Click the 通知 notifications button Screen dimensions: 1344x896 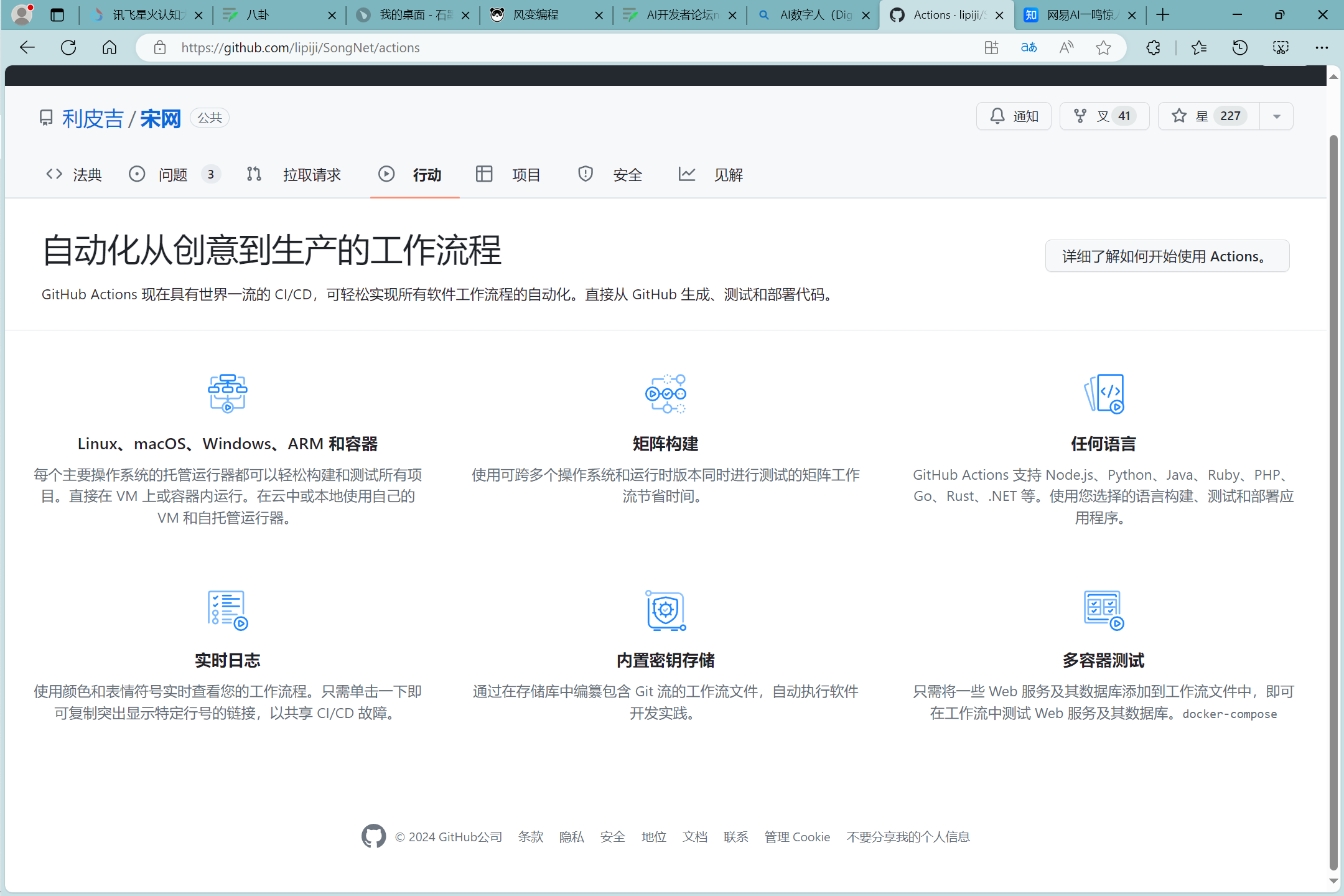pos(1014,116)
